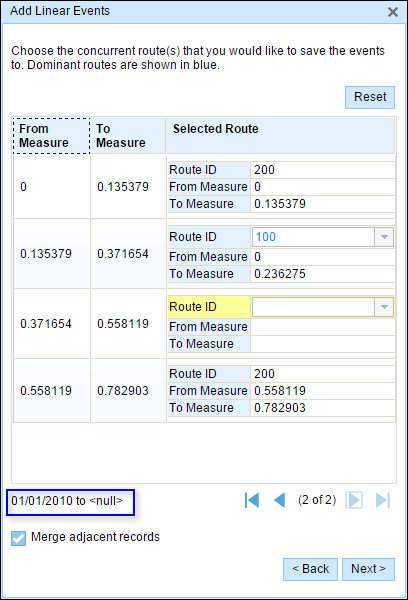This screenshot has height=600, width=408.
Task: Select the From Measure column header
Action: click(52, 136)
